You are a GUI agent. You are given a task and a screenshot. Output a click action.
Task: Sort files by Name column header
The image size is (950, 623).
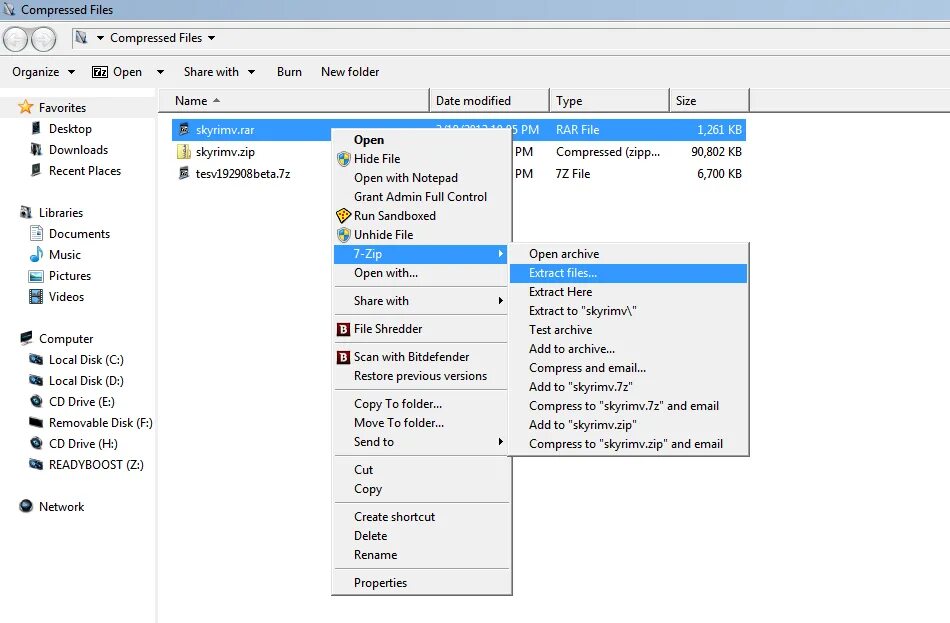click(293, 101)
